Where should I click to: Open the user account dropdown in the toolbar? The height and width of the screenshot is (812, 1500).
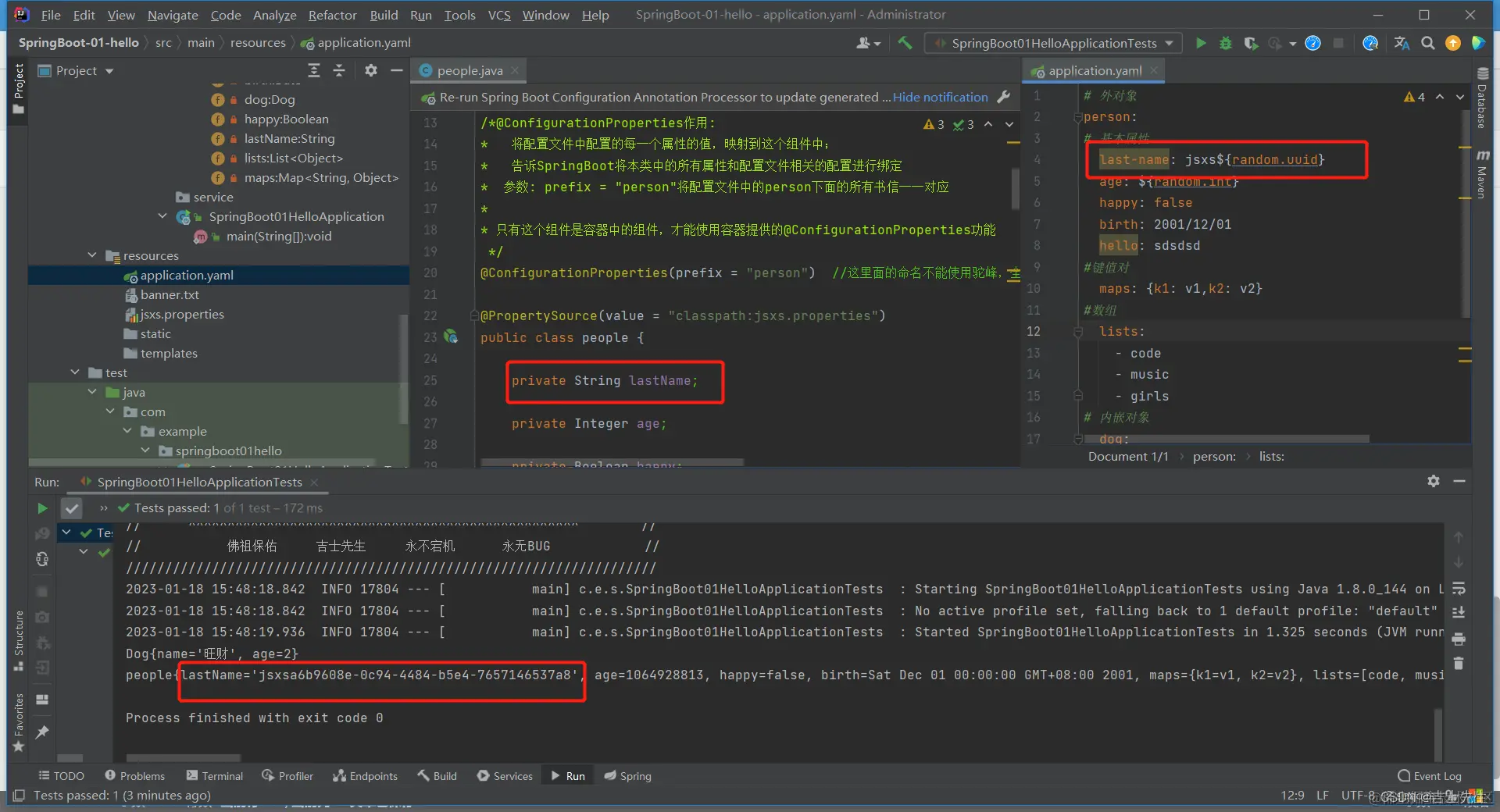click(x=868, y=43)
